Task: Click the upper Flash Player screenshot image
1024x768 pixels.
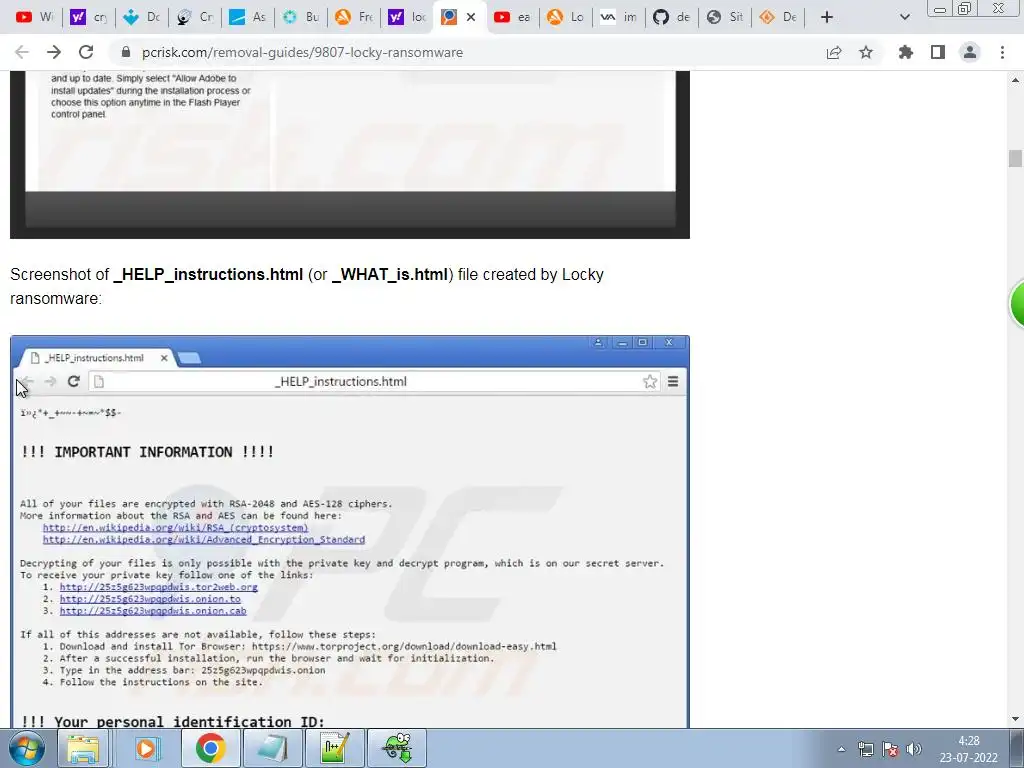Action: (350, 154)
